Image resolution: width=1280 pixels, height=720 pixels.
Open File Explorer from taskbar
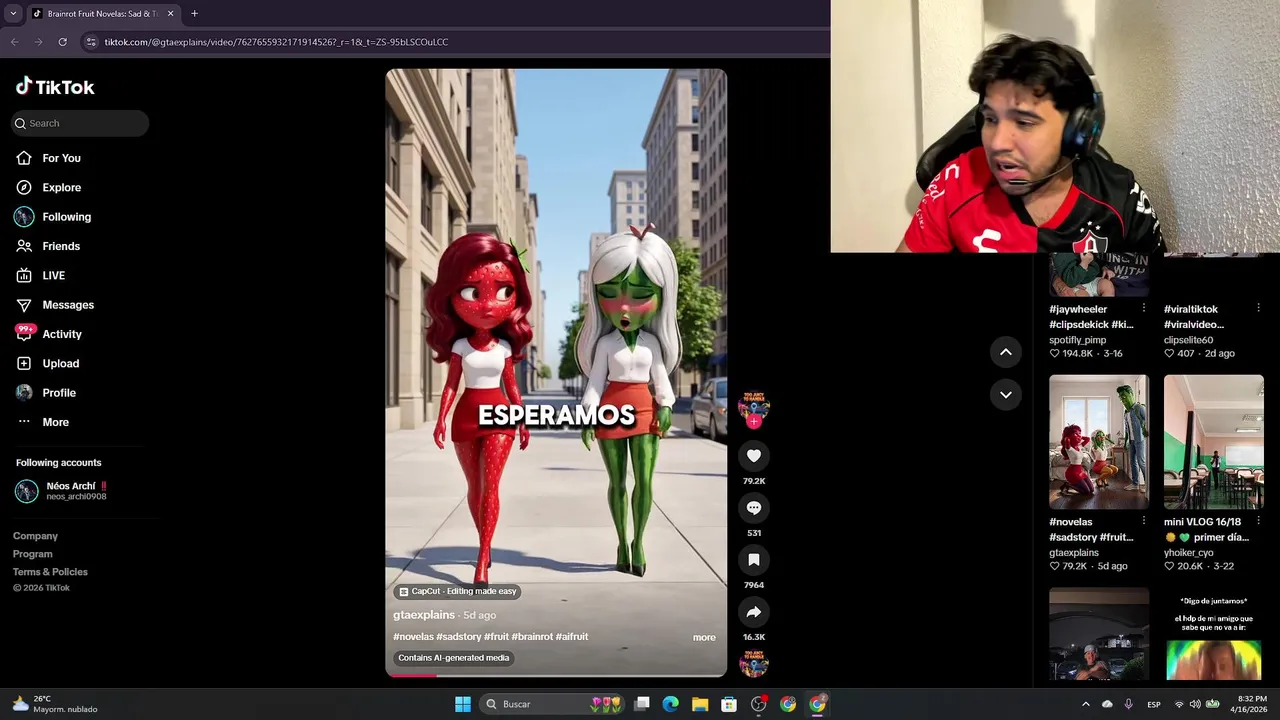(x=700, y=704)
